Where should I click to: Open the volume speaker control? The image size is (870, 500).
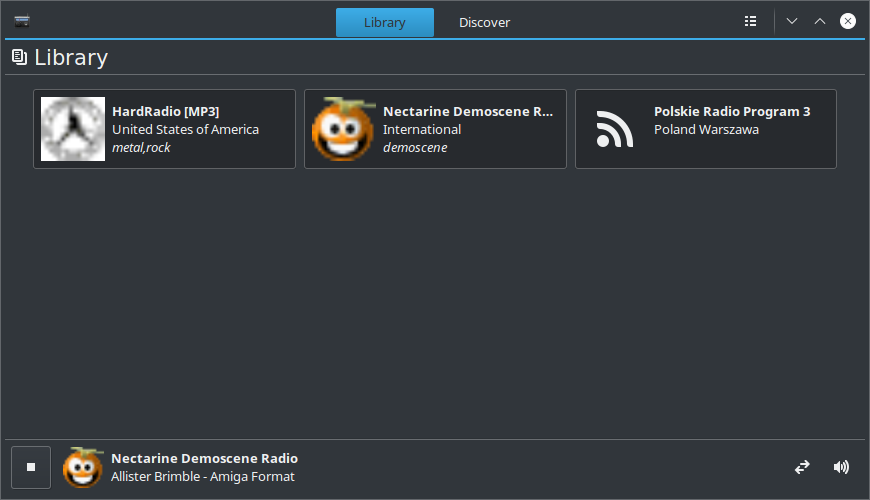coord(841,467)
